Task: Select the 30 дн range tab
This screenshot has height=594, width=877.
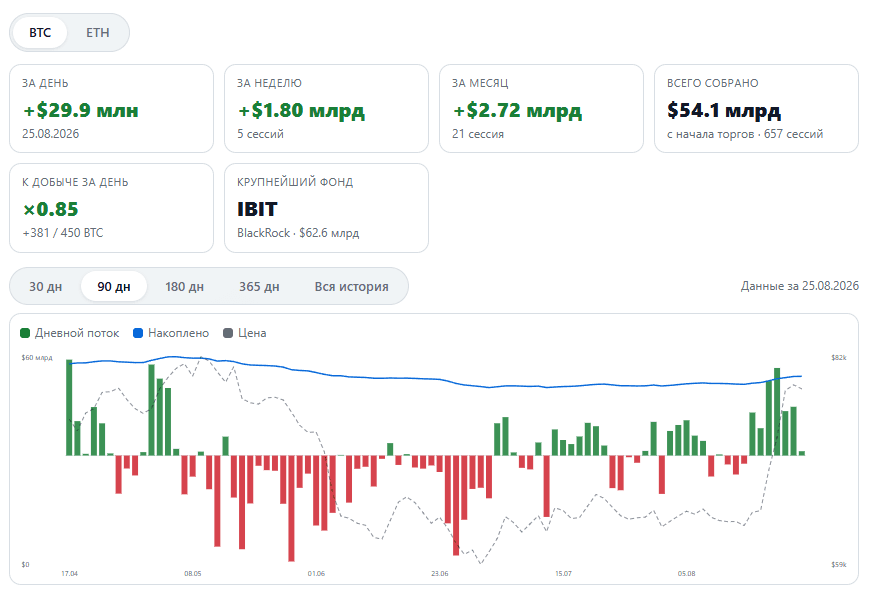Action: [x=45, y=286]
